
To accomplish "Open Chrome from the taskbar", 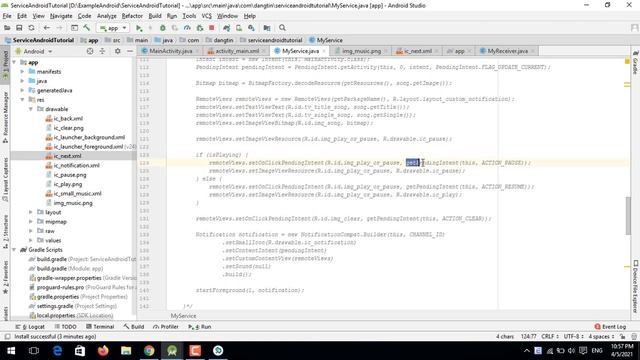I will pyautogui.click(x=149, y=351).
